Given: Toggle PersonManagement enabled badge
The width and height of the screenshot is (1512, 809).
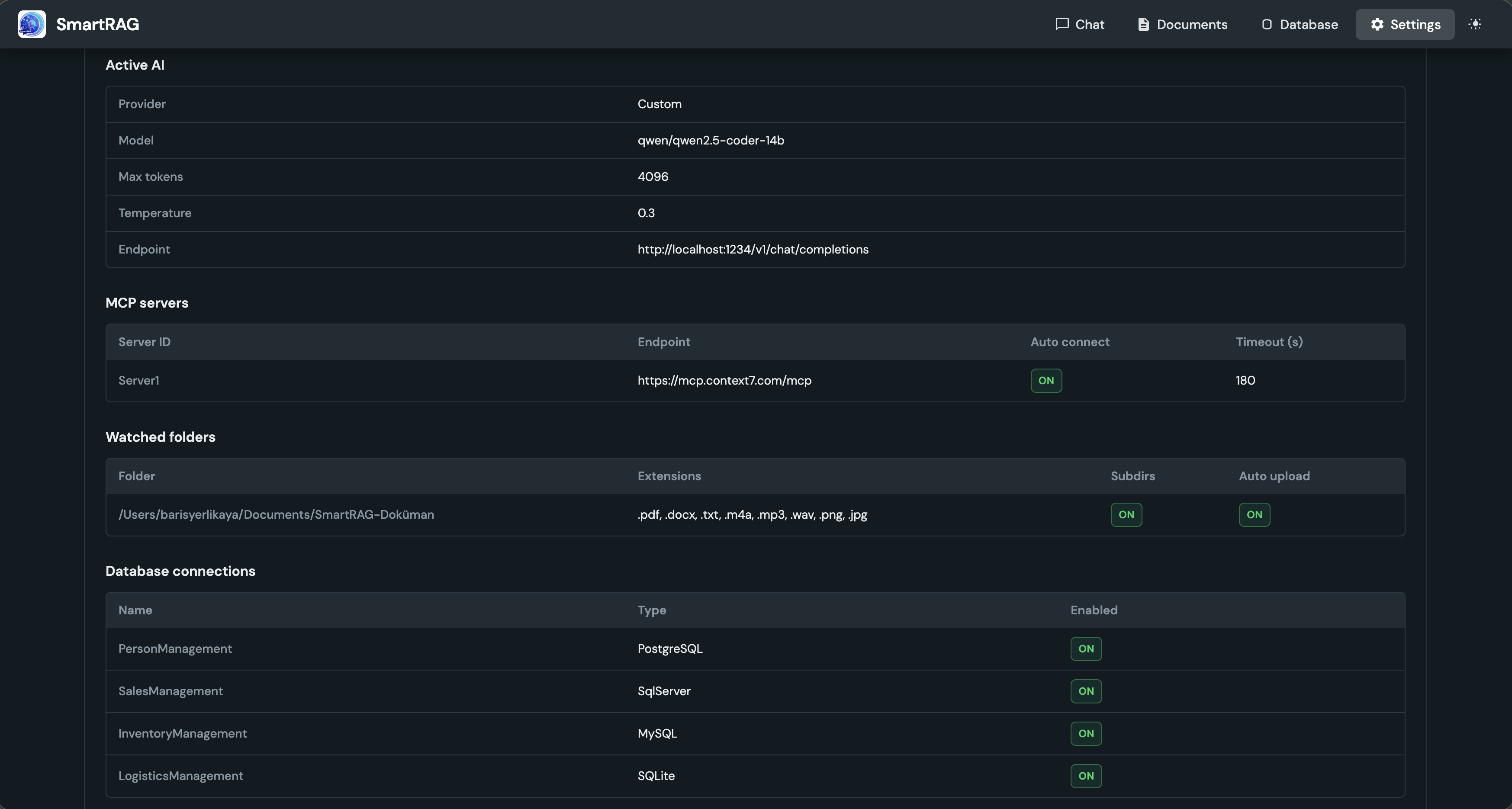Looking at the screenshot, I should coord(1086,649).
